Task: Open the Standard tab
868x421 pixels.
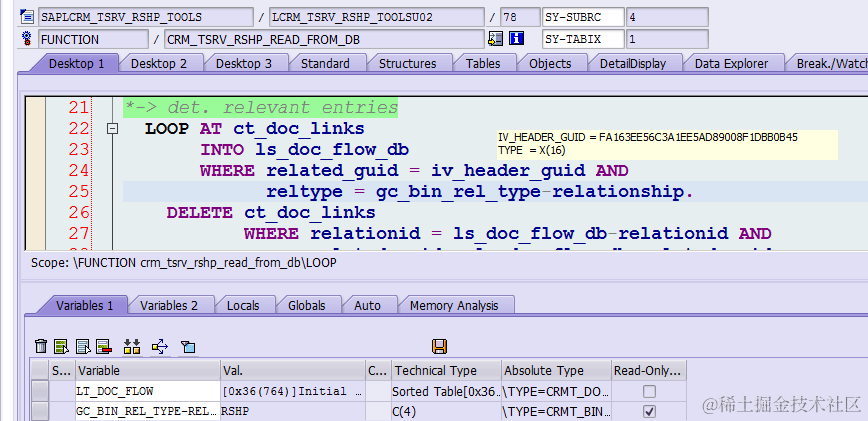Action: (325, 64)
